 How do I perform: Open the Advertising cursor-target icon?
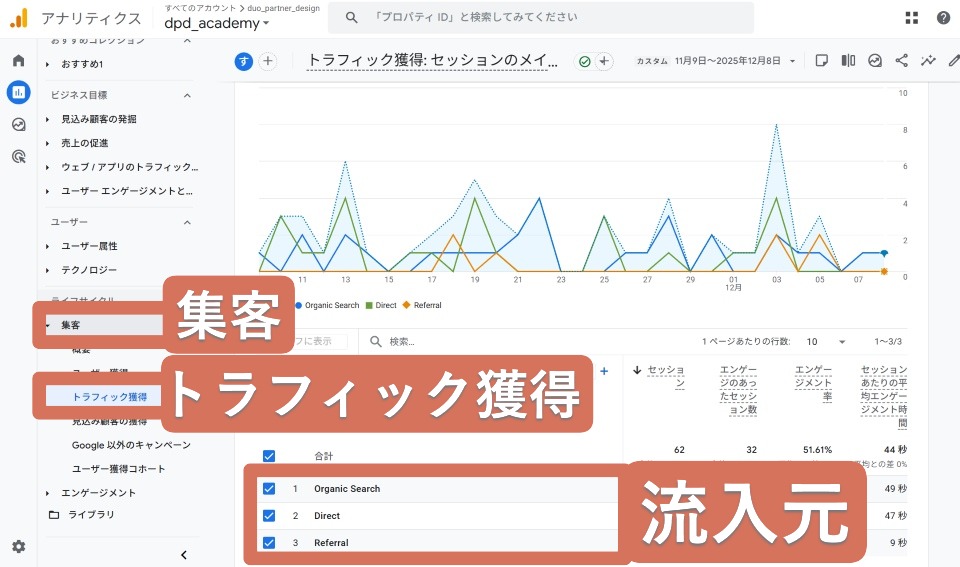(x=18, y=156)
